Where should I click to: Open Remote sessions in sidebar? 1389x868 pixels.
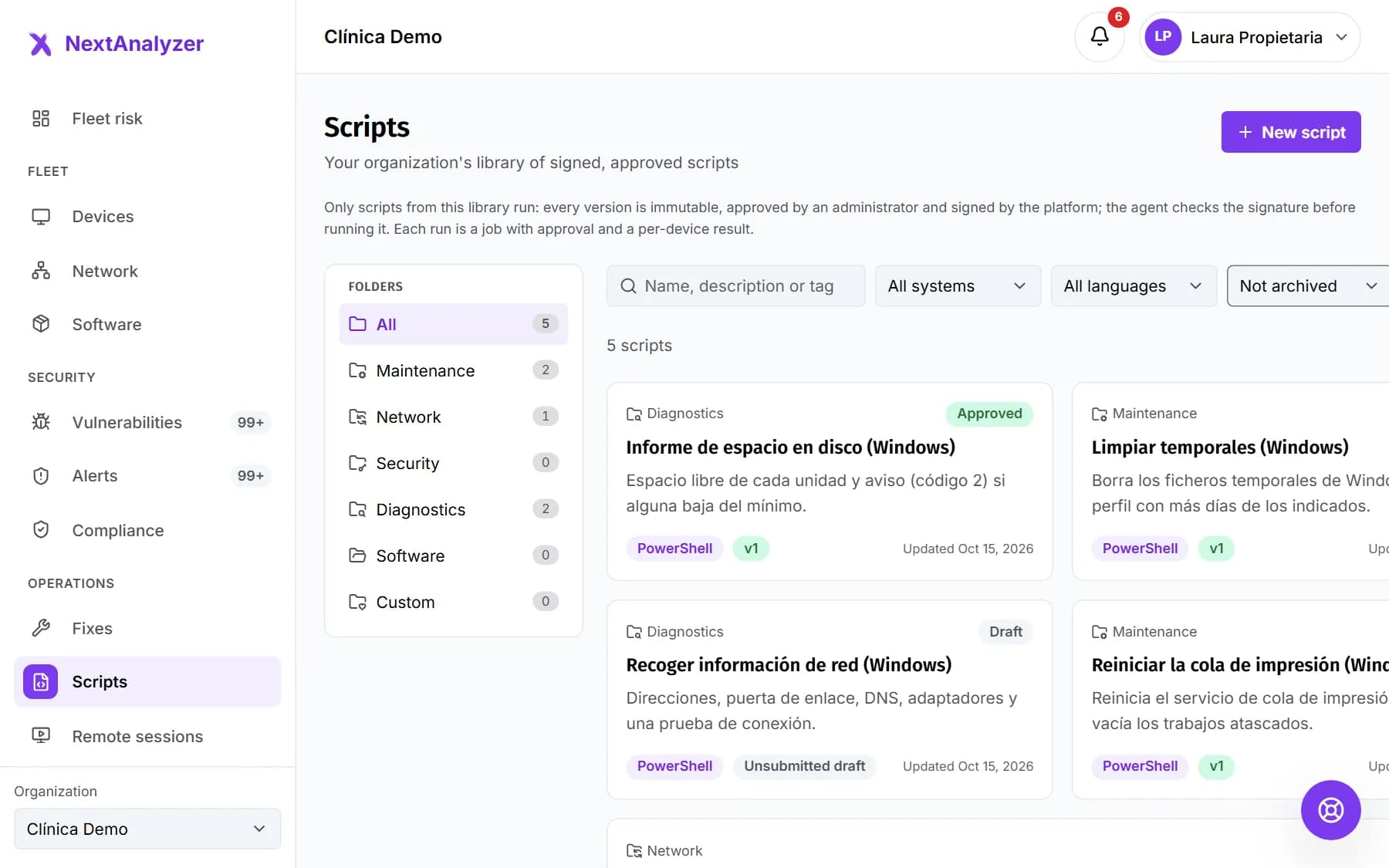coord(147,736)
